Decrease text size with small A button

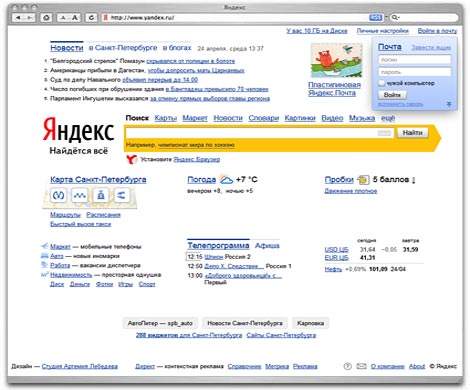coord(63,18)
